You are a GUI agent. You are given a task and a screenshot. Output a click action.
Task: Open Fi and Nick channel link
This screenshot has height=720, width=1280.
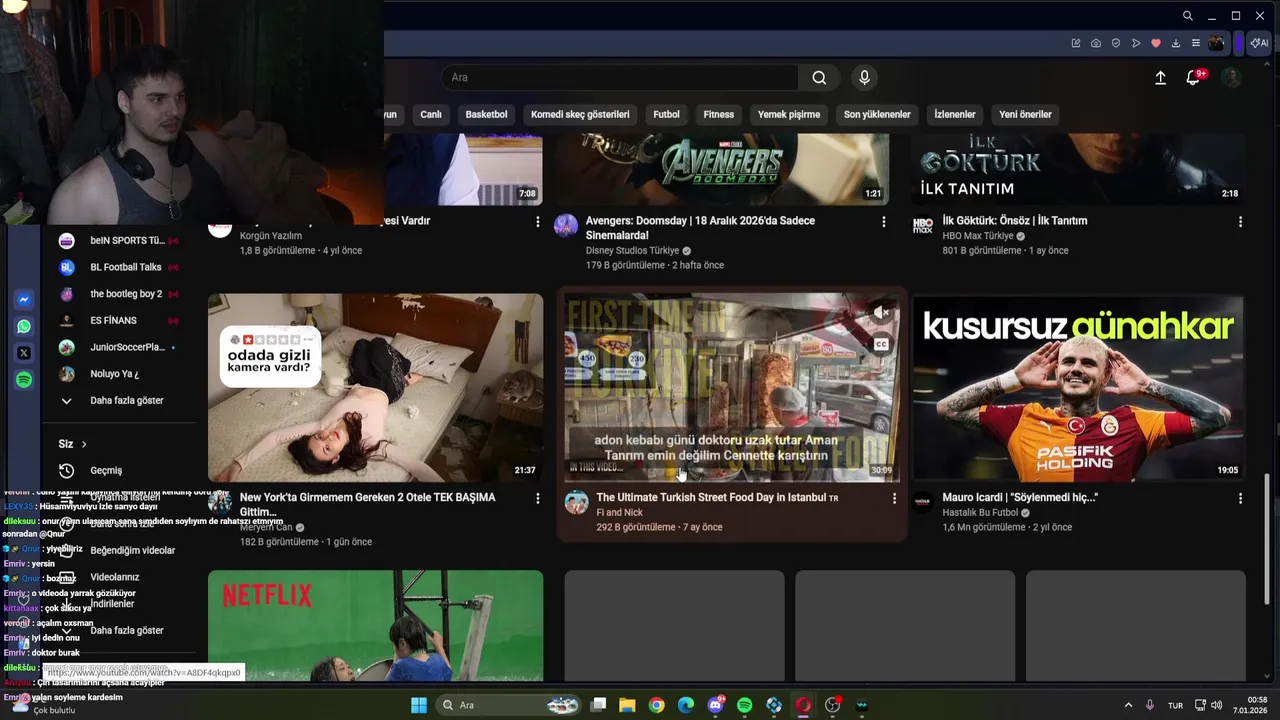click(x=619, y=512)
